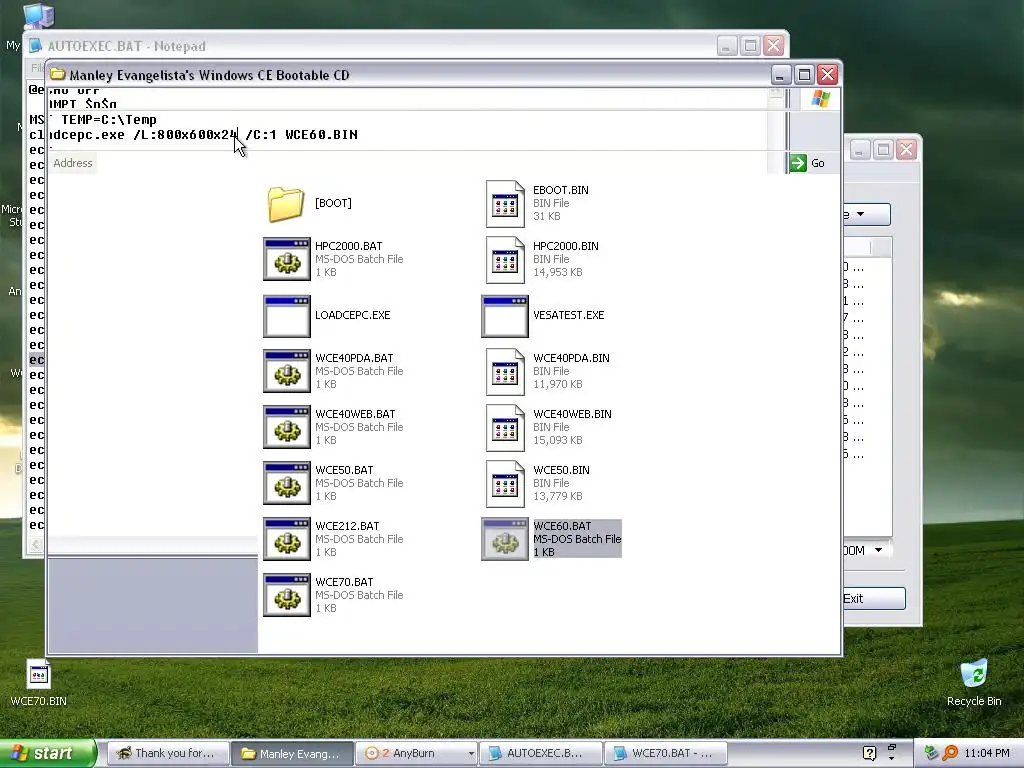Switch to Manley Evang... taskbar button
The height and width of the screenshot is (768, 1024).
[x=292, y=754]
